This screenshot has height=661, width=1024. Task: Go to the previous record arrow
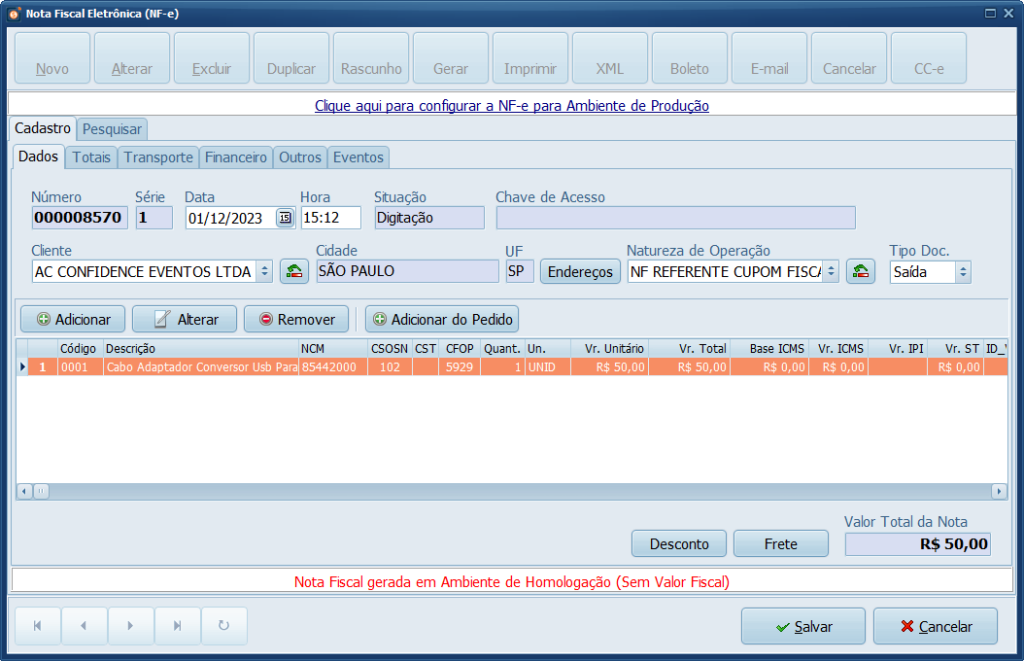pos(84,626)
